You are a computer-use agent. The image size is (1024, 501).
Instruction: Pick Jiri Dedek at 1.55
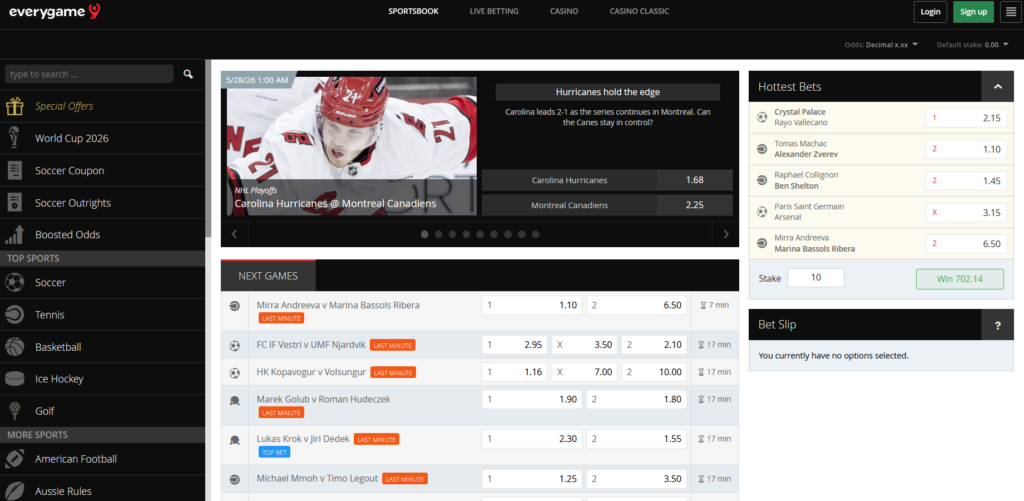[x=637, y=440]
